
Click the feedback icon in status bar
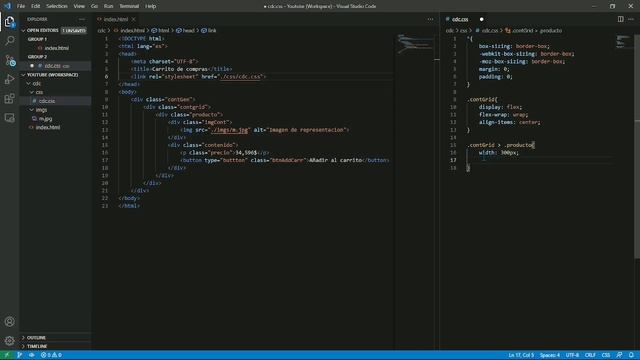point(620,355)
